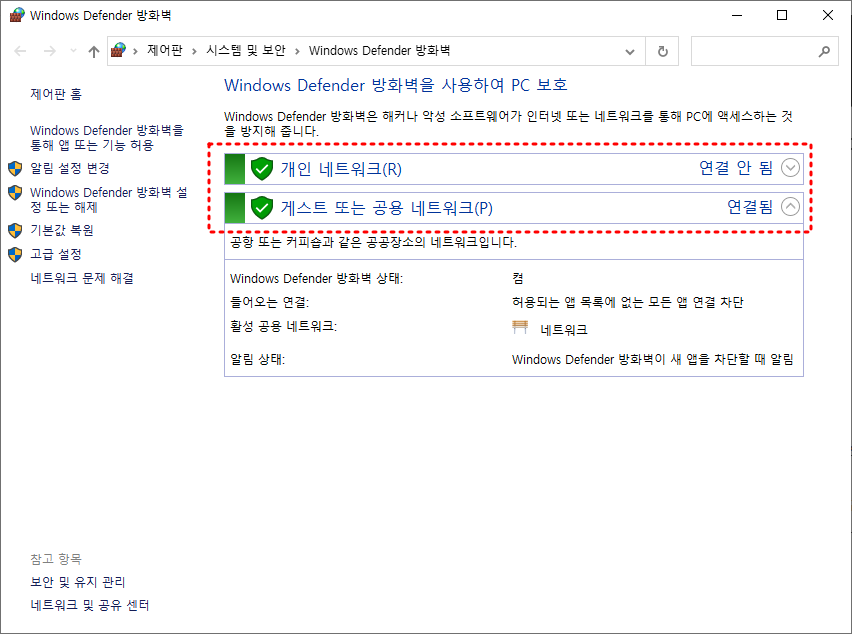Click green check shield of 공용 네트워크
The width and height of the screenshot is (852, 634).
click(262, 208)
